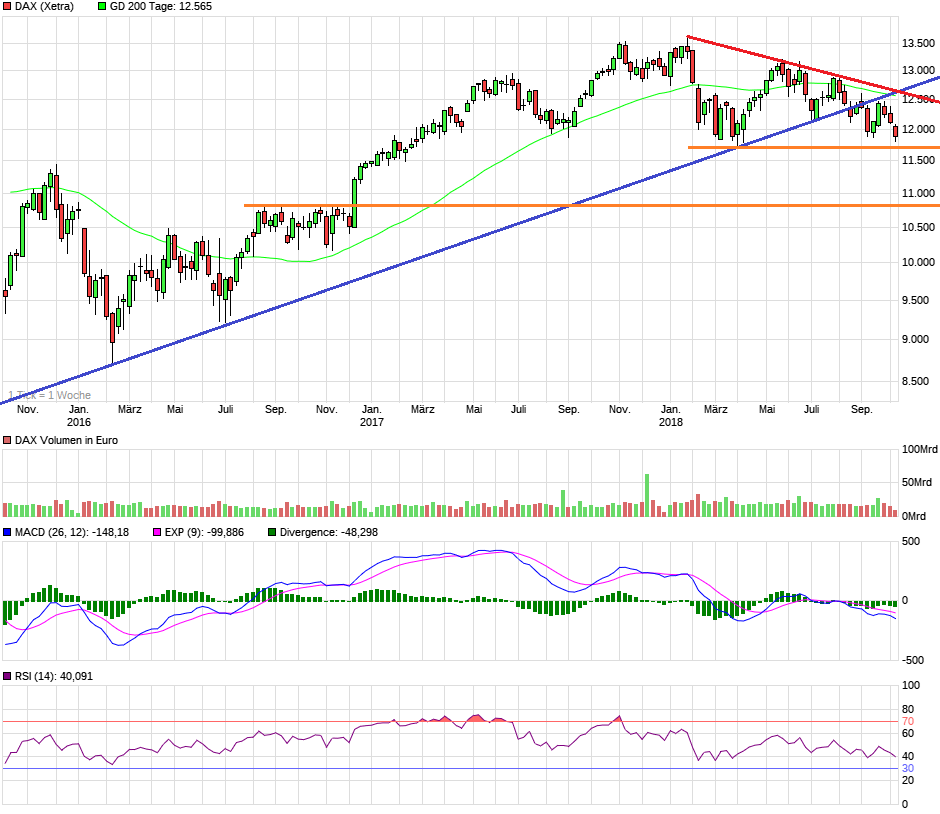Select 'EXP (9): -99,886' label
This screenshot has width=940, height=814.
click(204, 532)
